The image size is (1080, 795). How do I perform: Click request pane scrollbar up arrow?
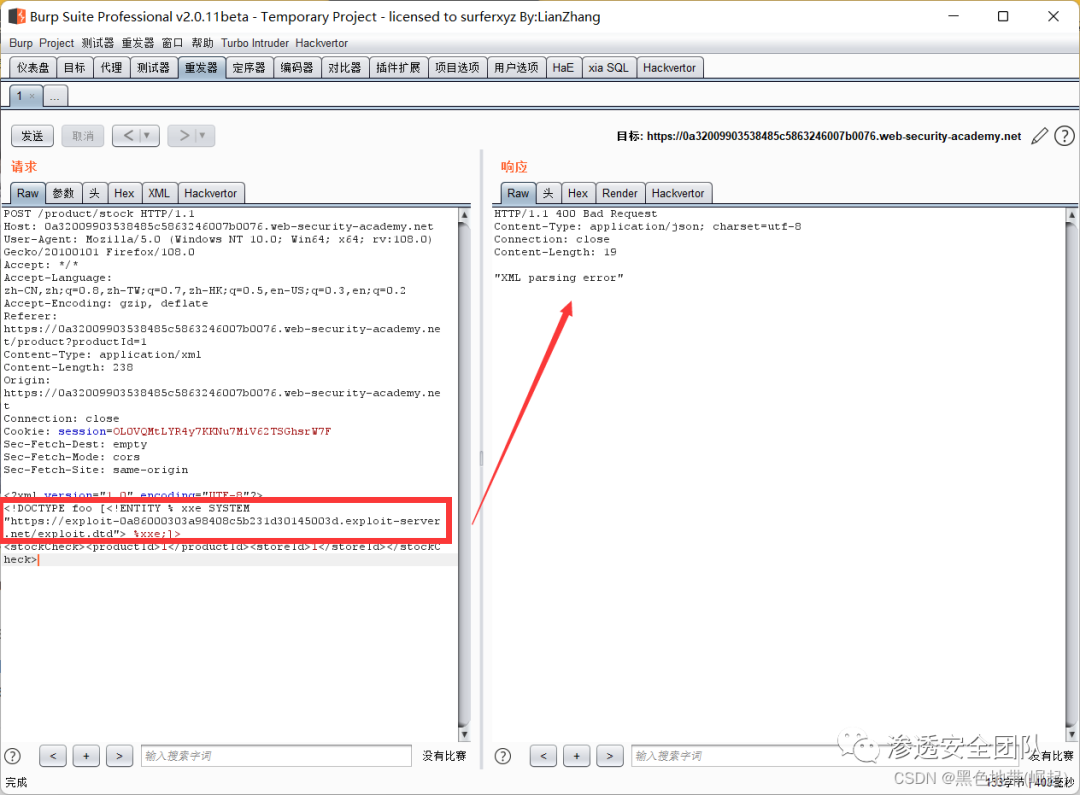tap(464, 214)
